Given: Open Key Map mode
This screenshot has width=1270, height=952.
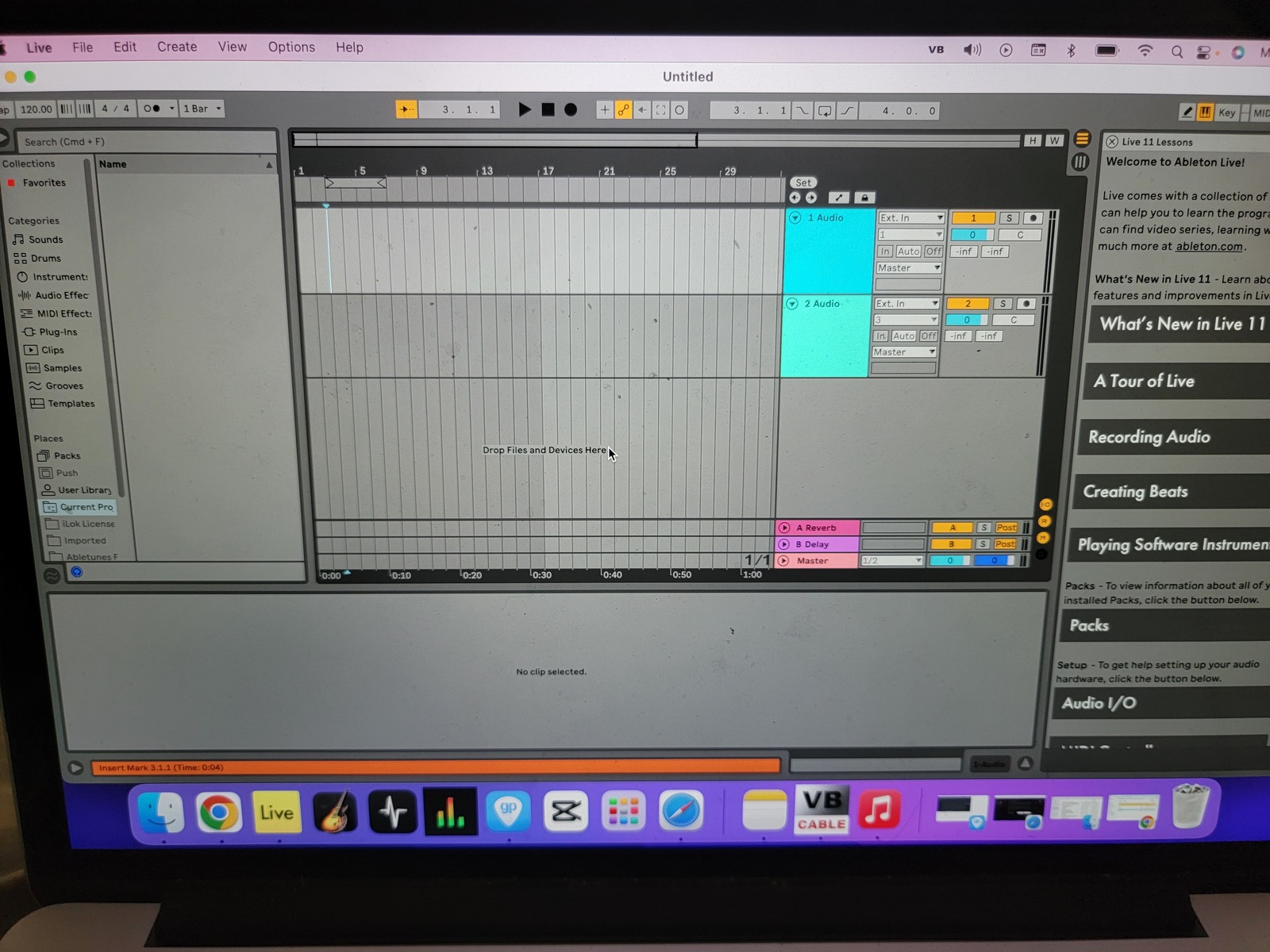Looking at the screenshot, I should coord(1227,113).
